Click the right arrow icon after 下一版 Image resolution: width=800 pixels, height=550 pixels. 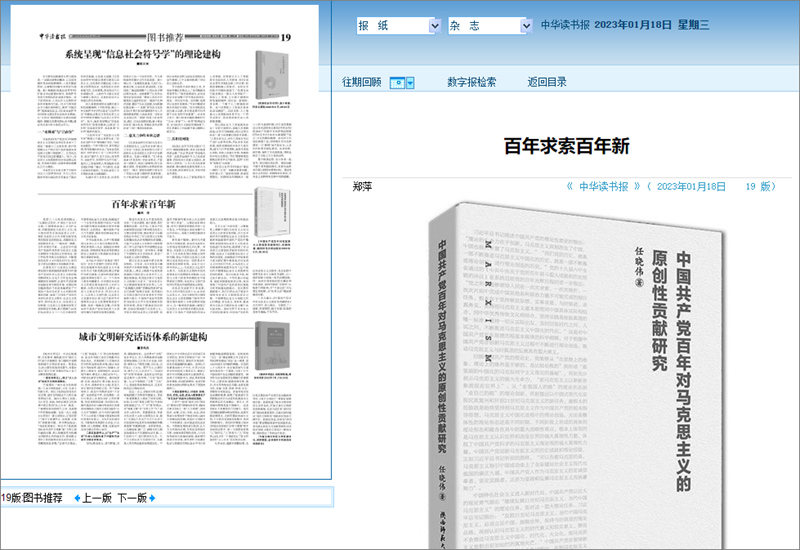pos(152,498)
